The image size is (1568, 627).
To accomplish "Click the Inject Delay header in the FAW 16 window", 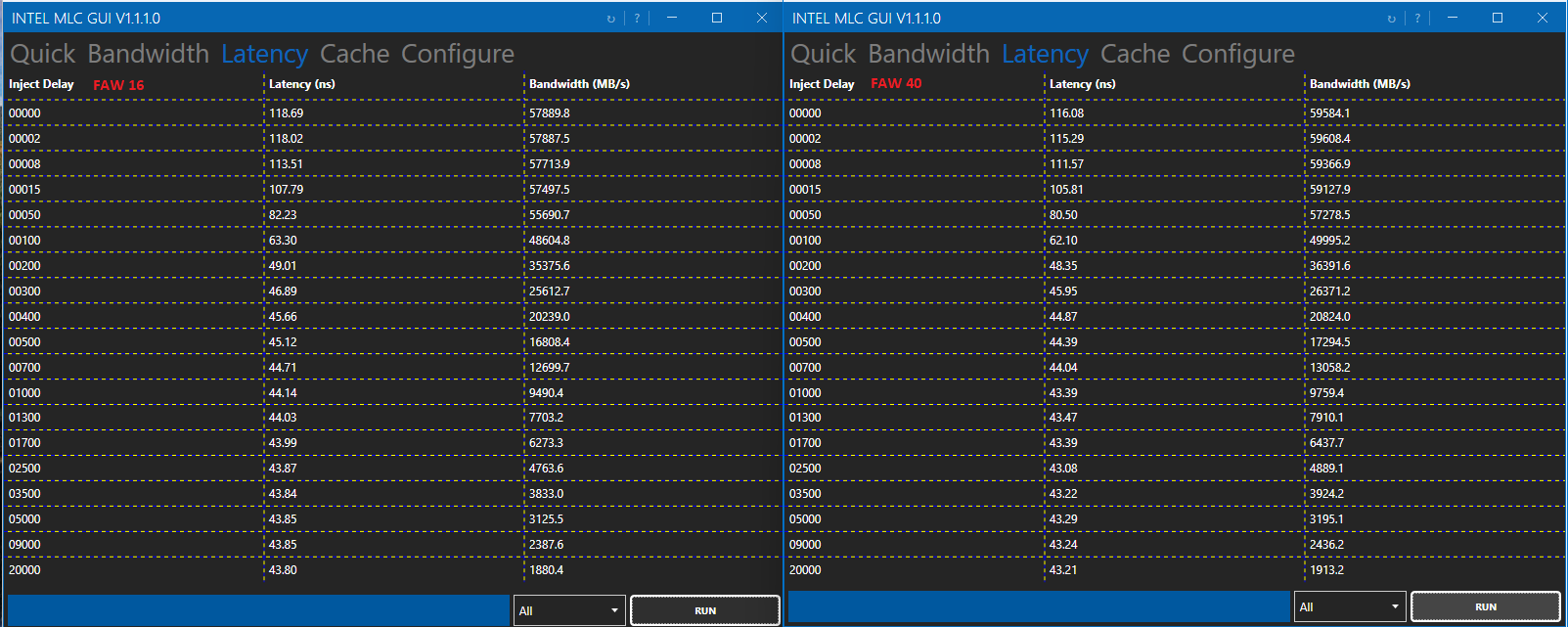I will coord(41,84).
